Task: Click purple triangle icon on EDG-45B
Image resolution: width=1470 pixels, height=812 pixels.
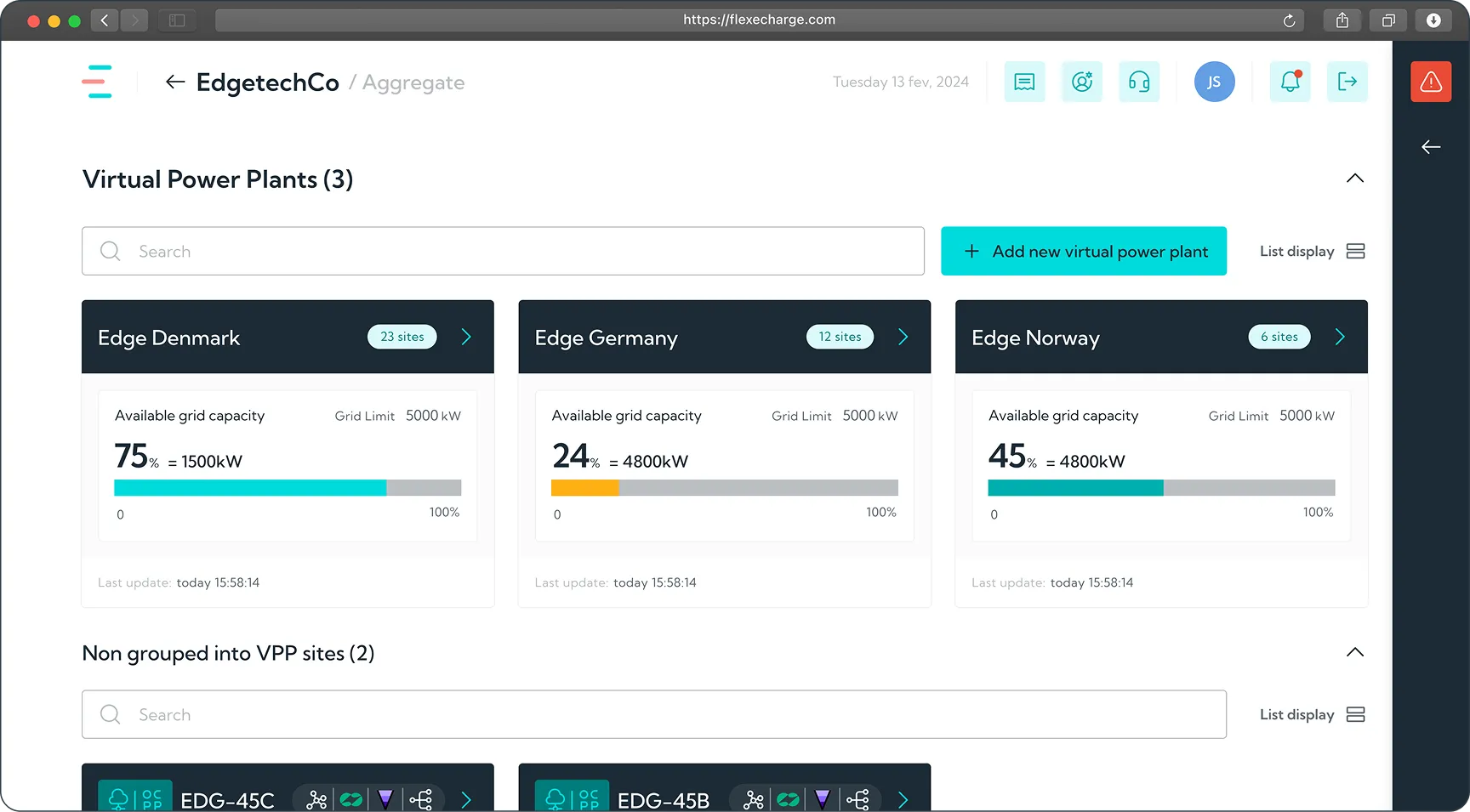Action: coord(823,800)
